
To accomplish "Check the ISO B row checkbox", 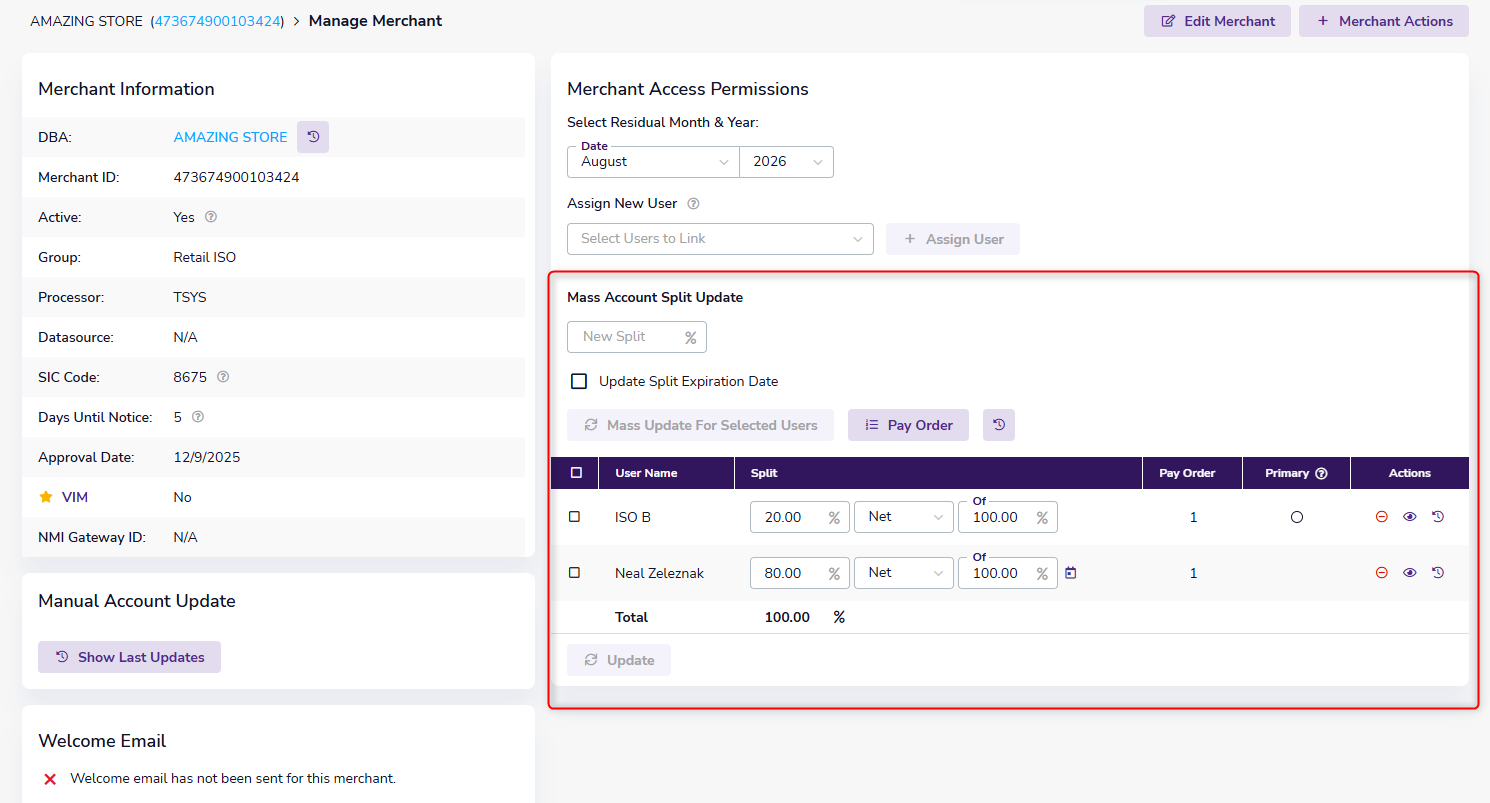I will [x=574, y=517].
